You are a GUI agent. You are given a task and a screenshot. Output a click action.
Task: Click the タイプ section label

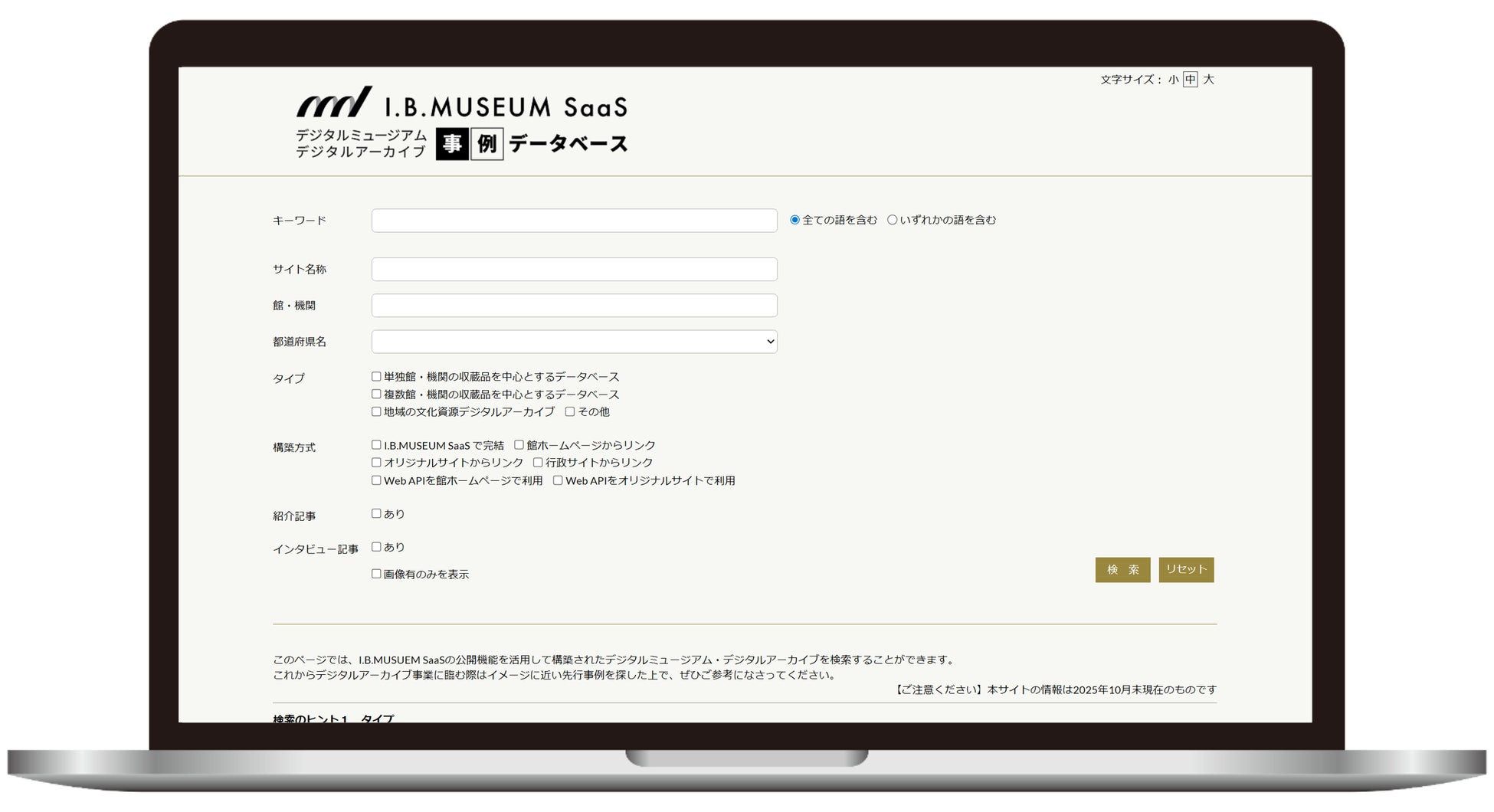(289, 378)
